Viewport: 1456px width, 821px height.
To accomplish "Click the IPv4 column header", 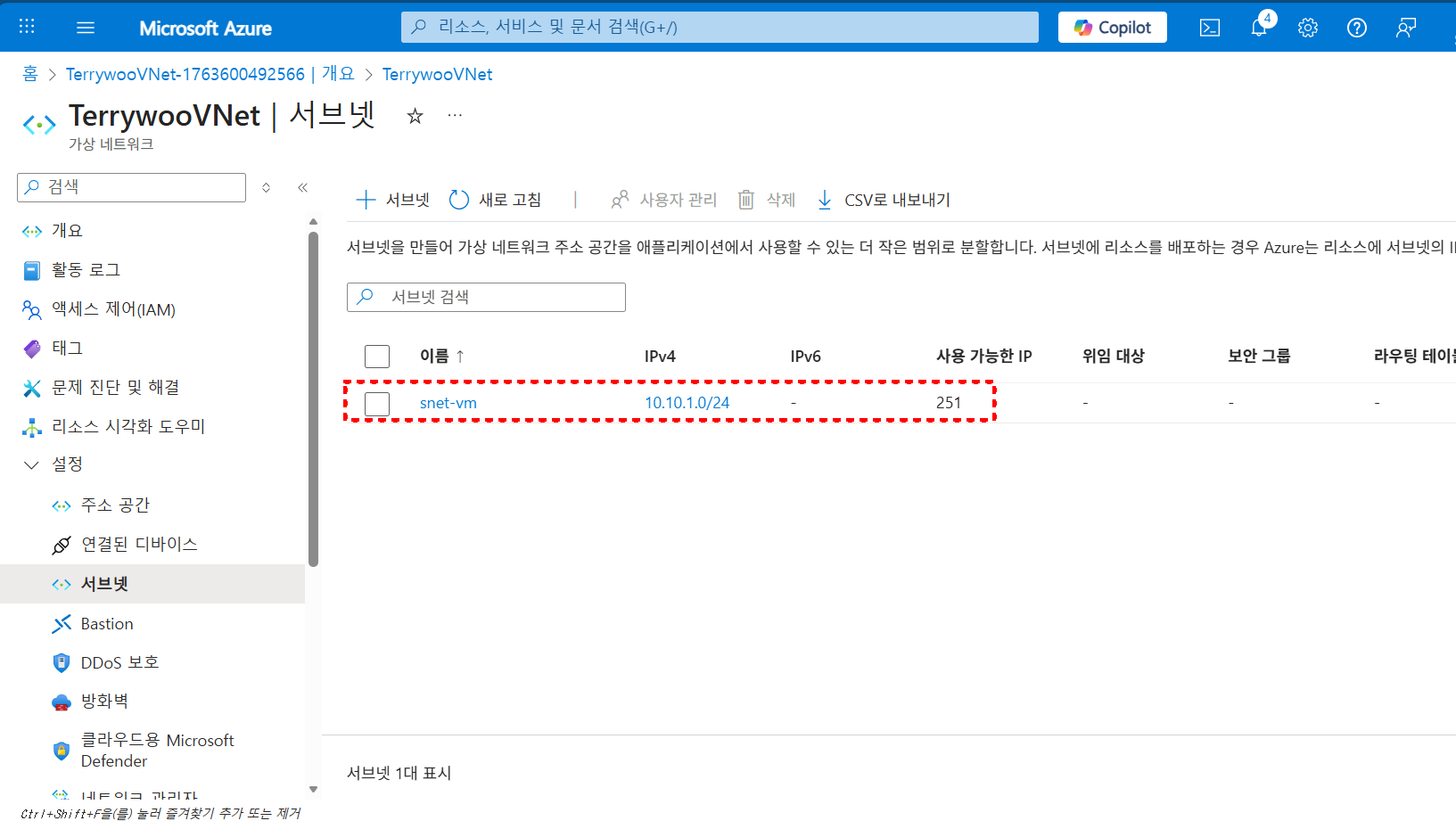I will point(660,356).
